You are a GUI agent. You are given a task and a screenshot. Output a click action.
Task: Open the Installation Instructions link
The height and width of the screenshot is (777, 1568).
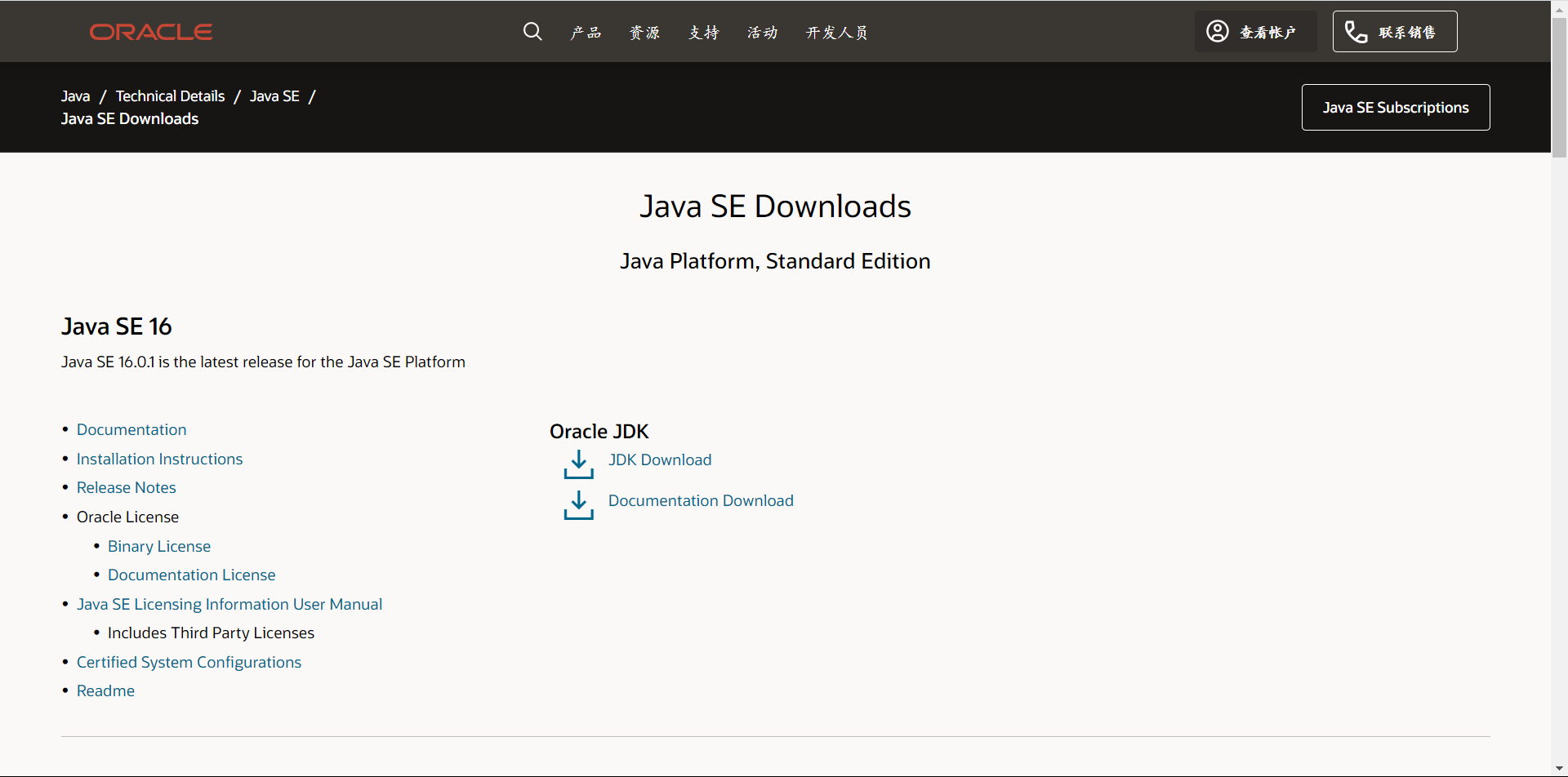159,459
